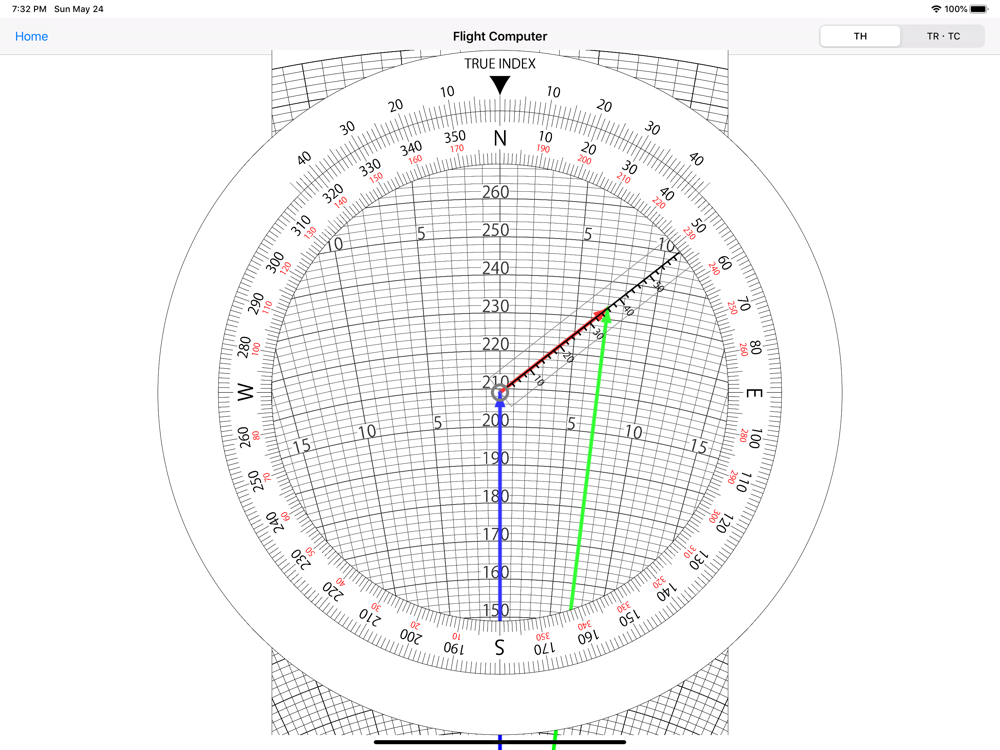Click the black 280 compass rose number

click(244, 348)
